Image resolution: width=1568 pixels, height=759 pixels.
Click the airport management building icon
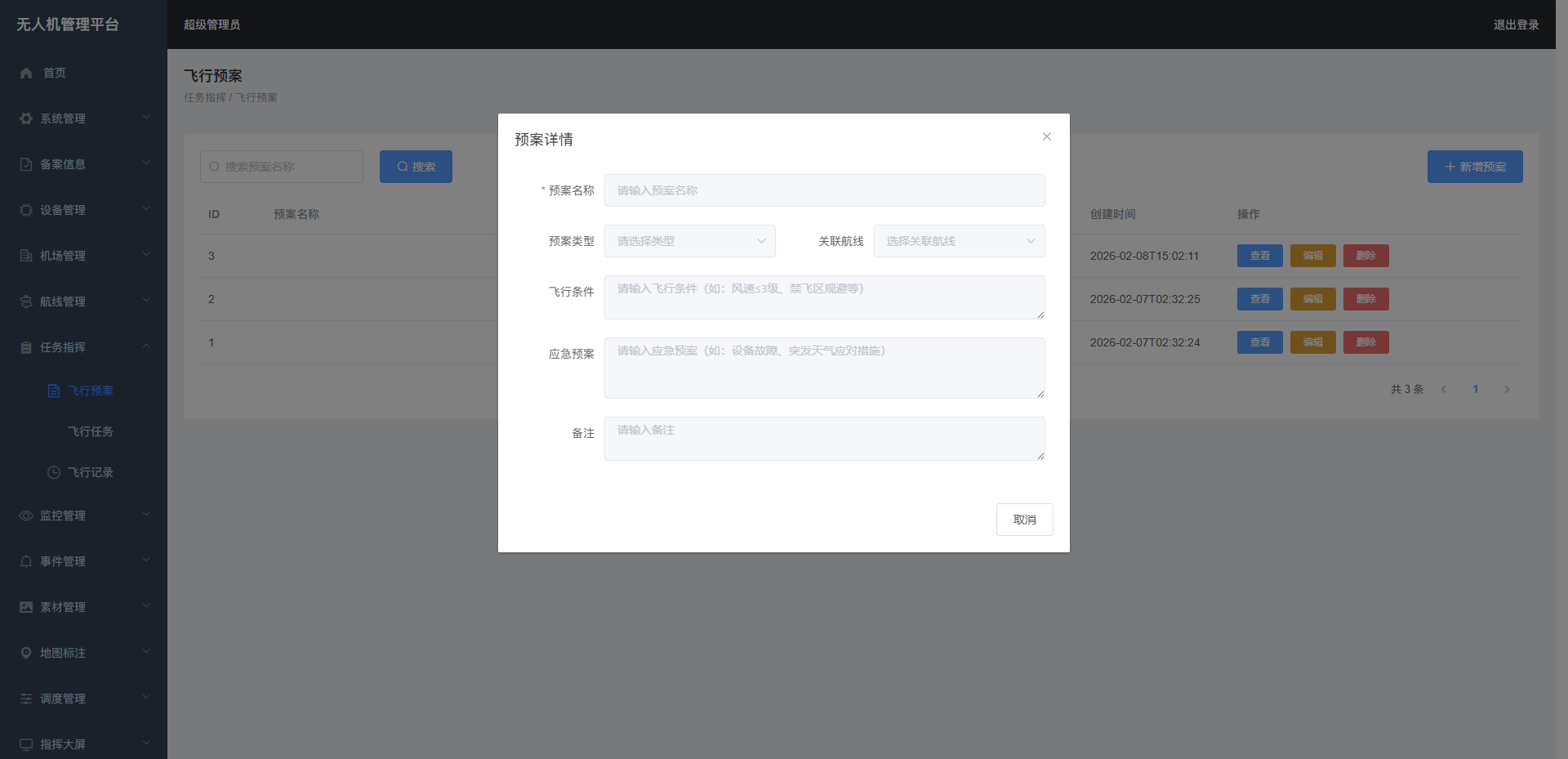[26, 256]
